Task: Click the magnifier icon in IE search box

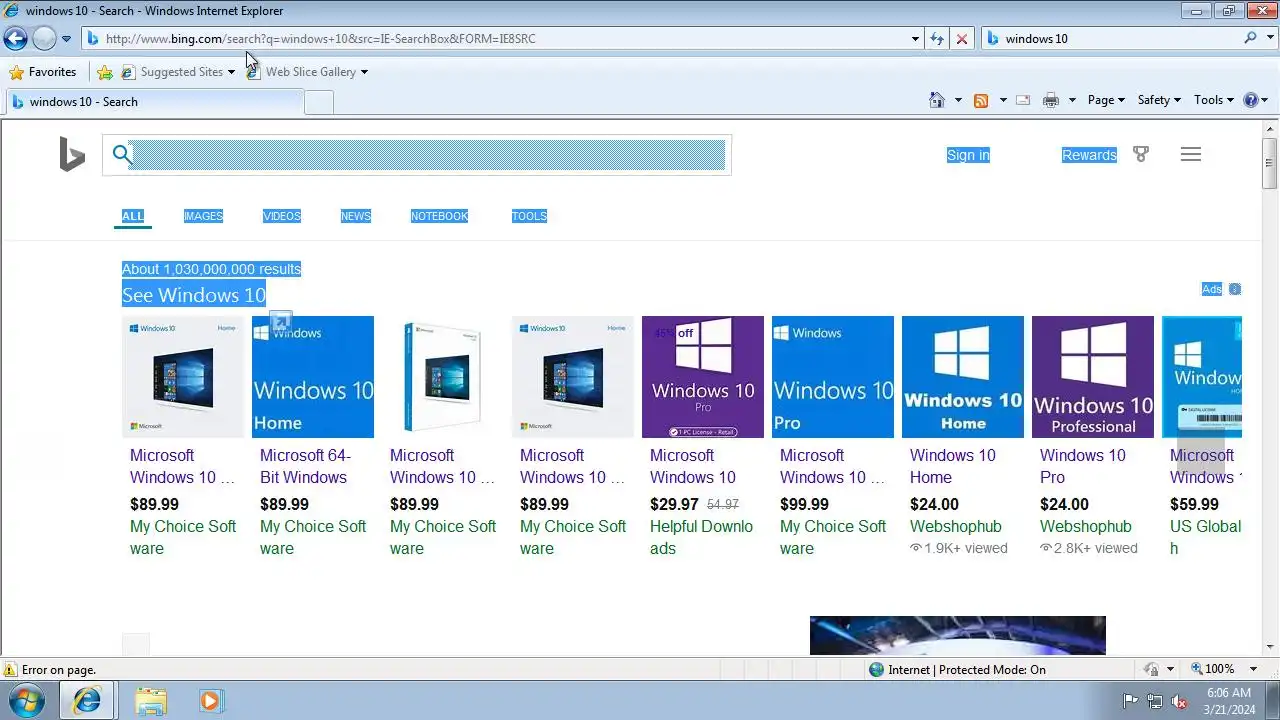Action: [x=1250, y=38]
